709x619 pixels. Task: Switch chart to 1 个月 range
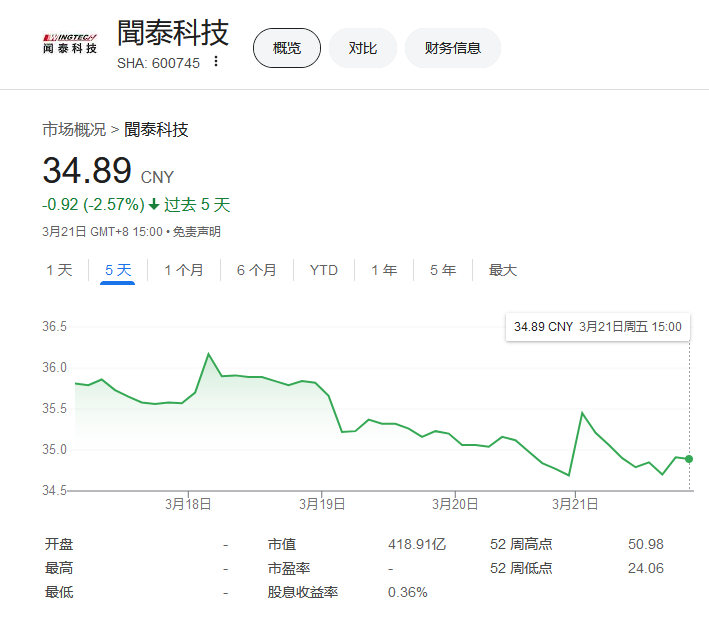[x=184, y=270]
